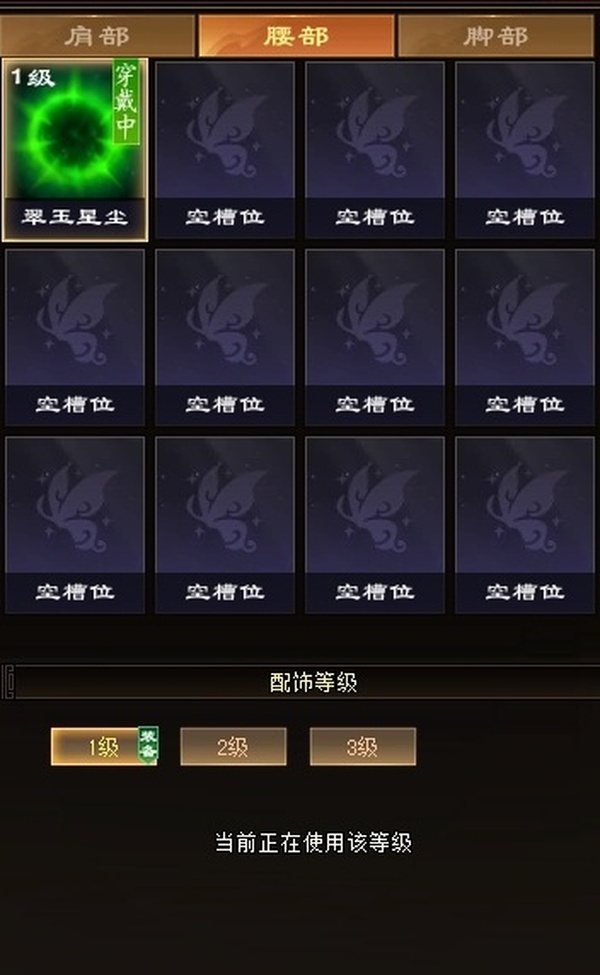Image resolution: width=600 pixels, height=975 pixels.
Task: Click the 当前正在使用该等级 status text
Action: tap(313, 843)
